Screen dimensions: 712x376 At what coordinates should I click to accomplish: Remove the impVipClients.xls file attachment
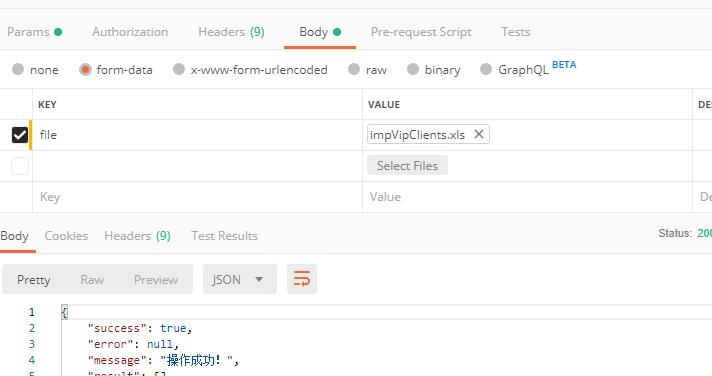coord(479,134)
